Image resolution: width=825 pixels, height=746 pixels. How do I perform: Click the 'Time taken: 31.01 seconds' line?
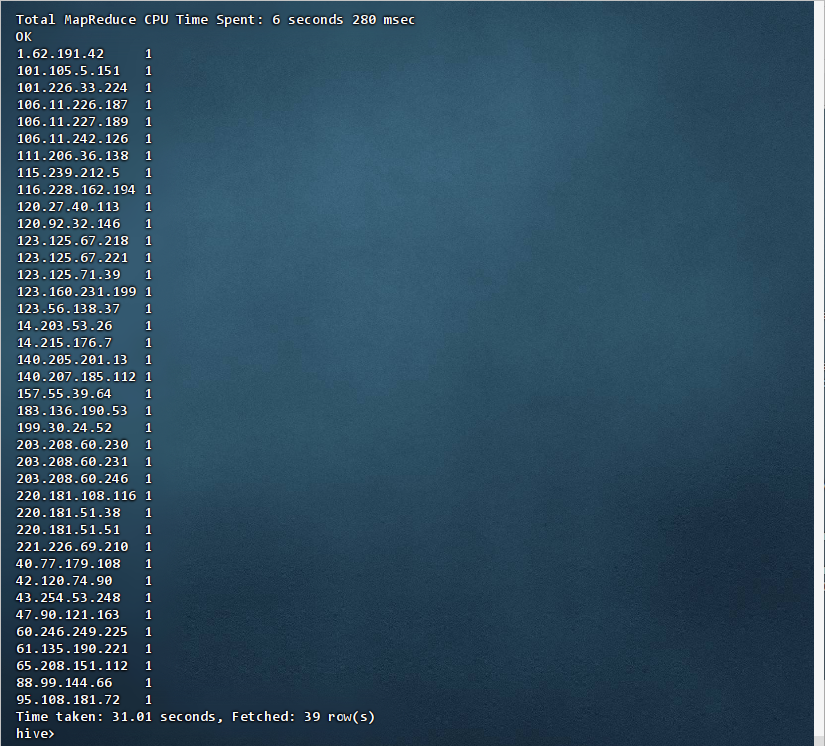[195, 717]
